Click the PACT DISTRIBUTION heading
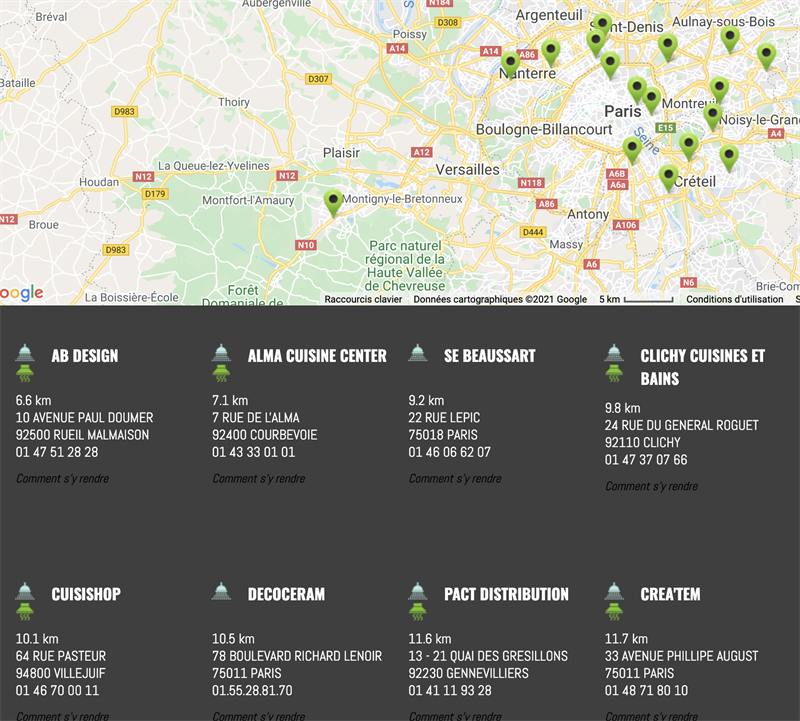 coord(506,594)
